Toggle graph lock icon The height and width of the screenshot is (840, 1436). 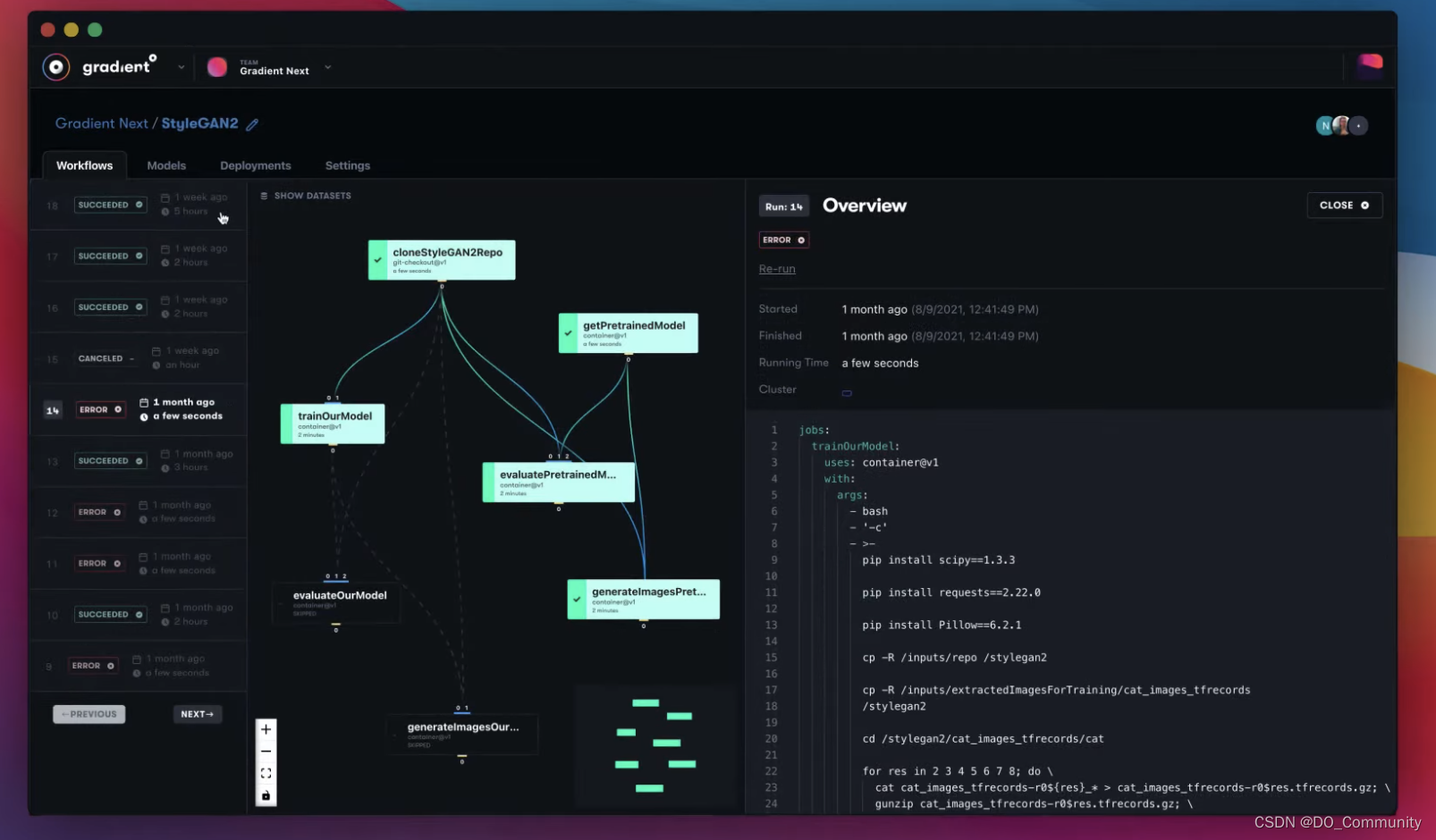tap(266, 795)
